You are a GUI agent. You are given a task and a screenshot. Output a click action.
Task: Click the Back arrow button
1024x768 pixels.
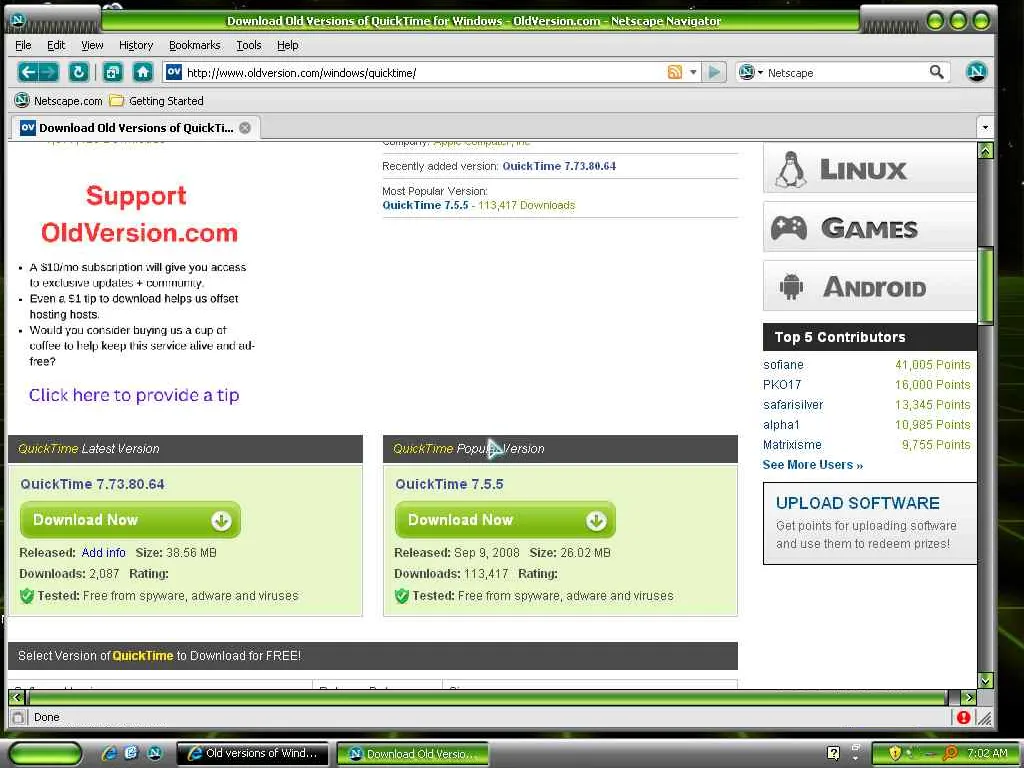tap(28, 72)
